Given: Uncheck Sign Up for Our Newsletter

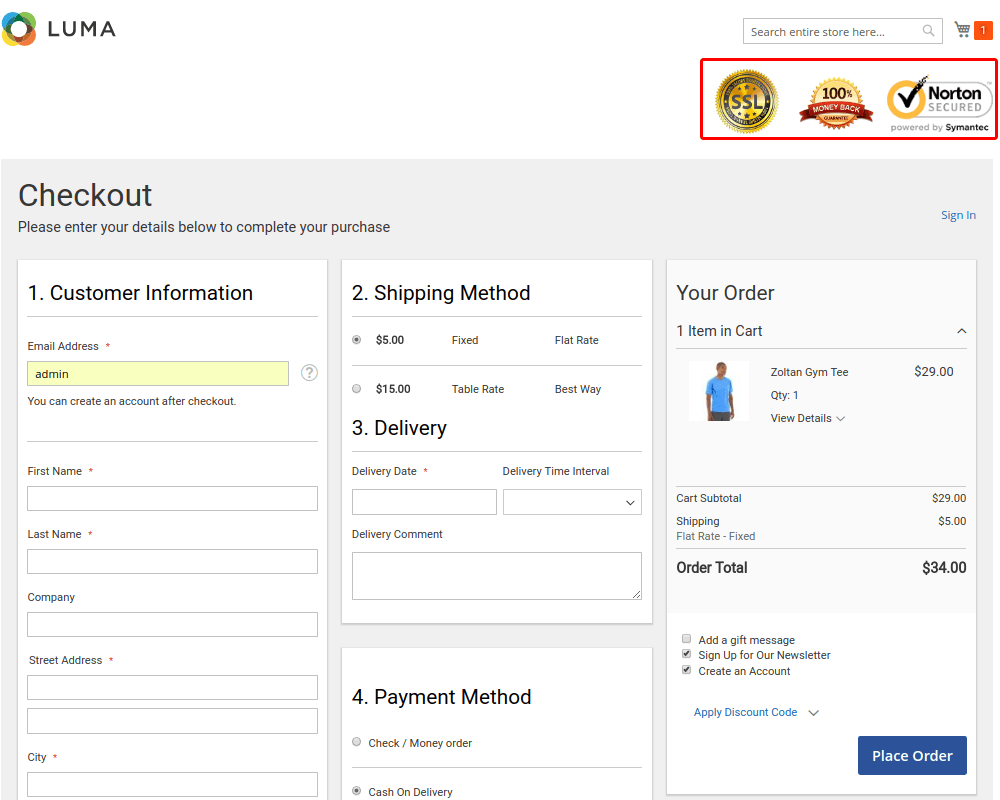Looking at the screenshot, I should 687,654.
